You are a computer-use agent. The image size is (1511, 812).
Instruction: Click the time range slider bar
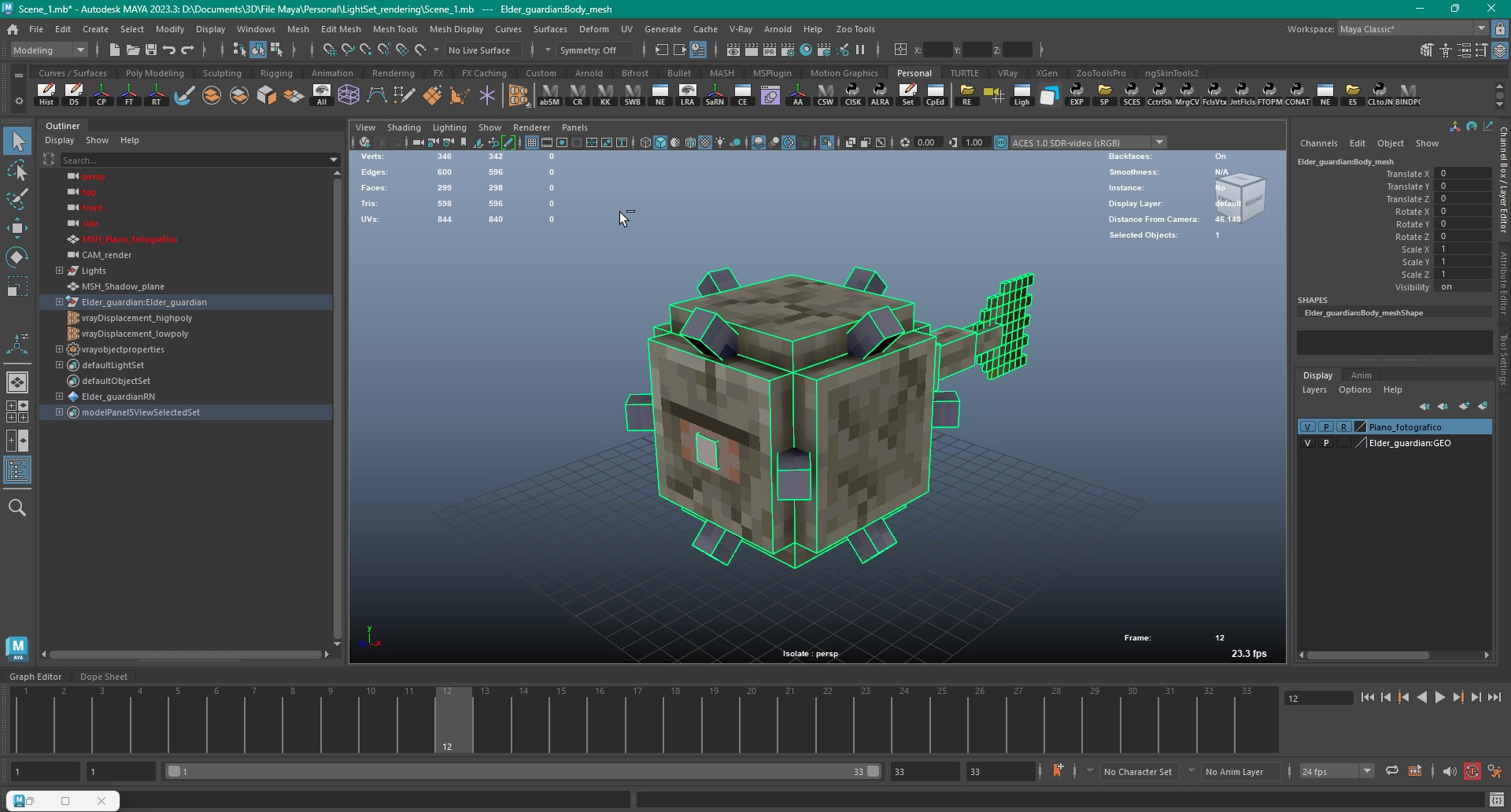coord(523,771)
